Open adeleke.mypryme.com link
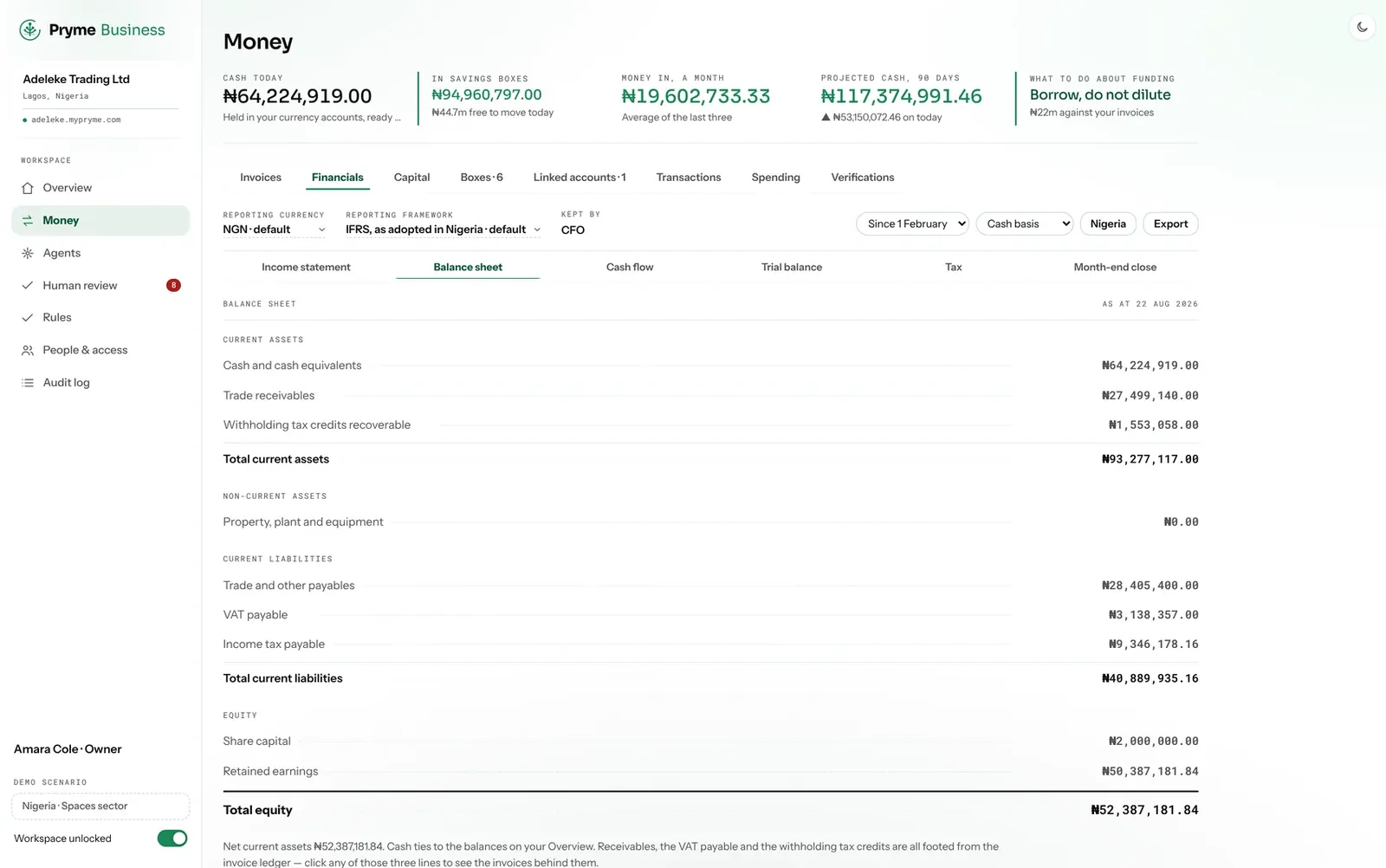The height and width of the screenshot is (868, 1386). [76, 120]
